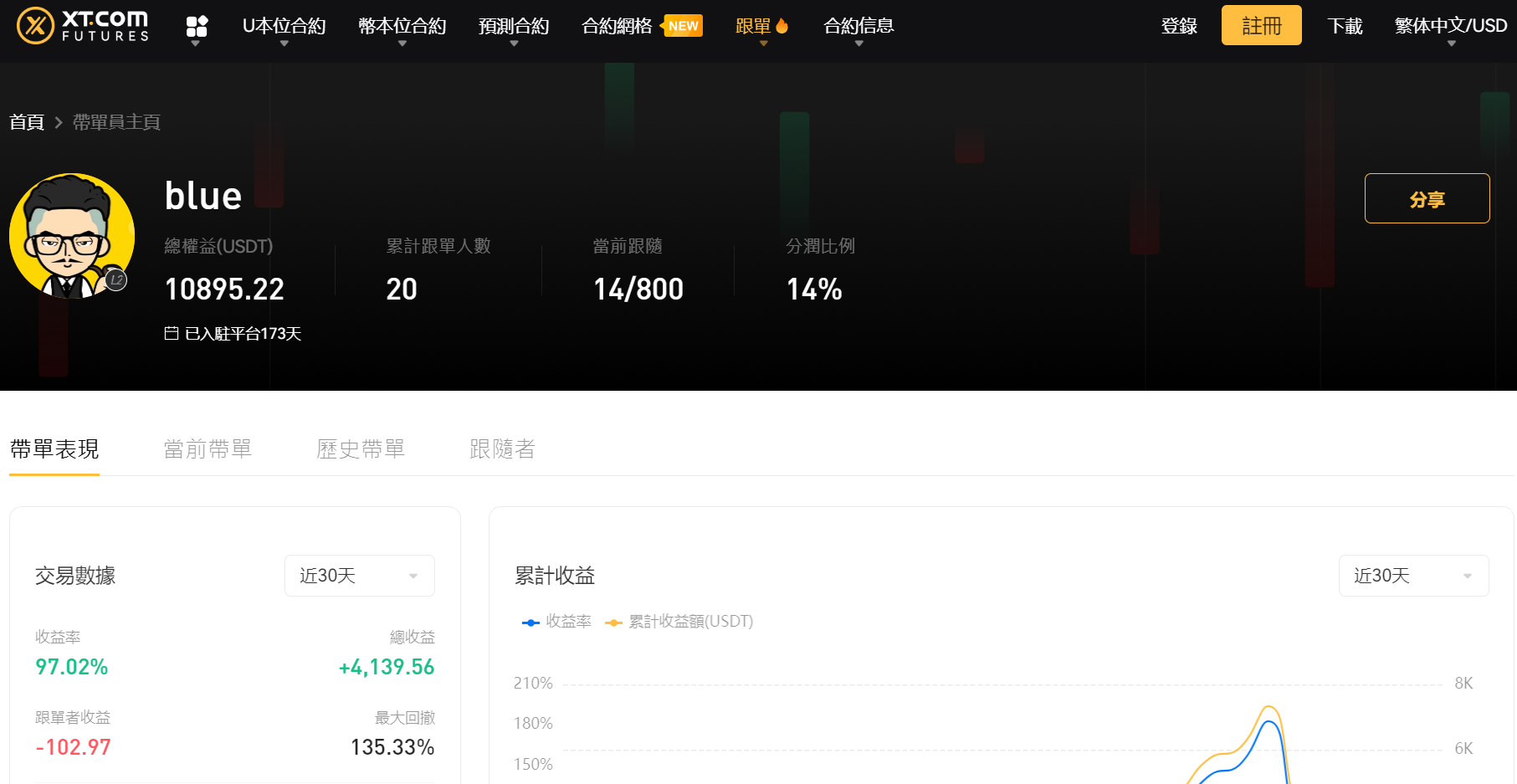This screenshot has height=784, width=1517.
Task: Click the peak of the cumulative earnings curve
Action: pyautogui.click(x=1269, y=708)
